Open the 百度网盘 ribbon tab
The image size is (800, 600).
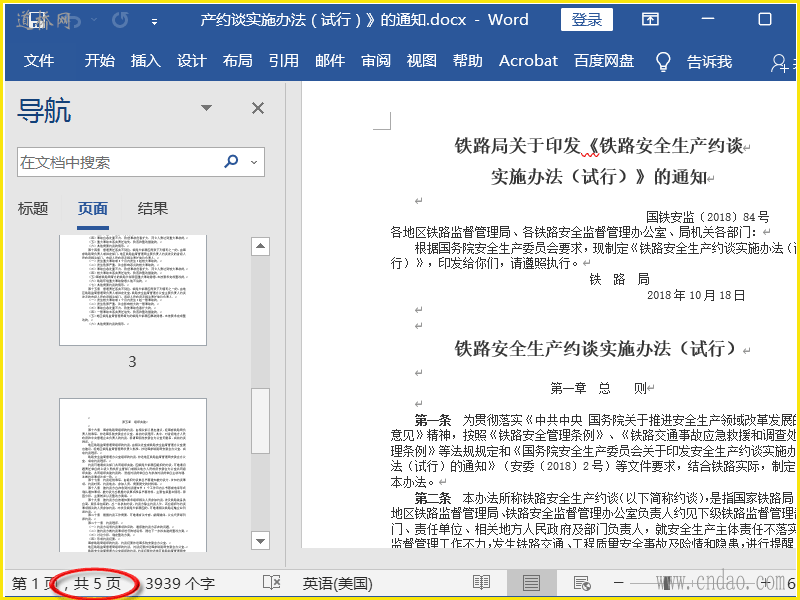click(604, 61)
